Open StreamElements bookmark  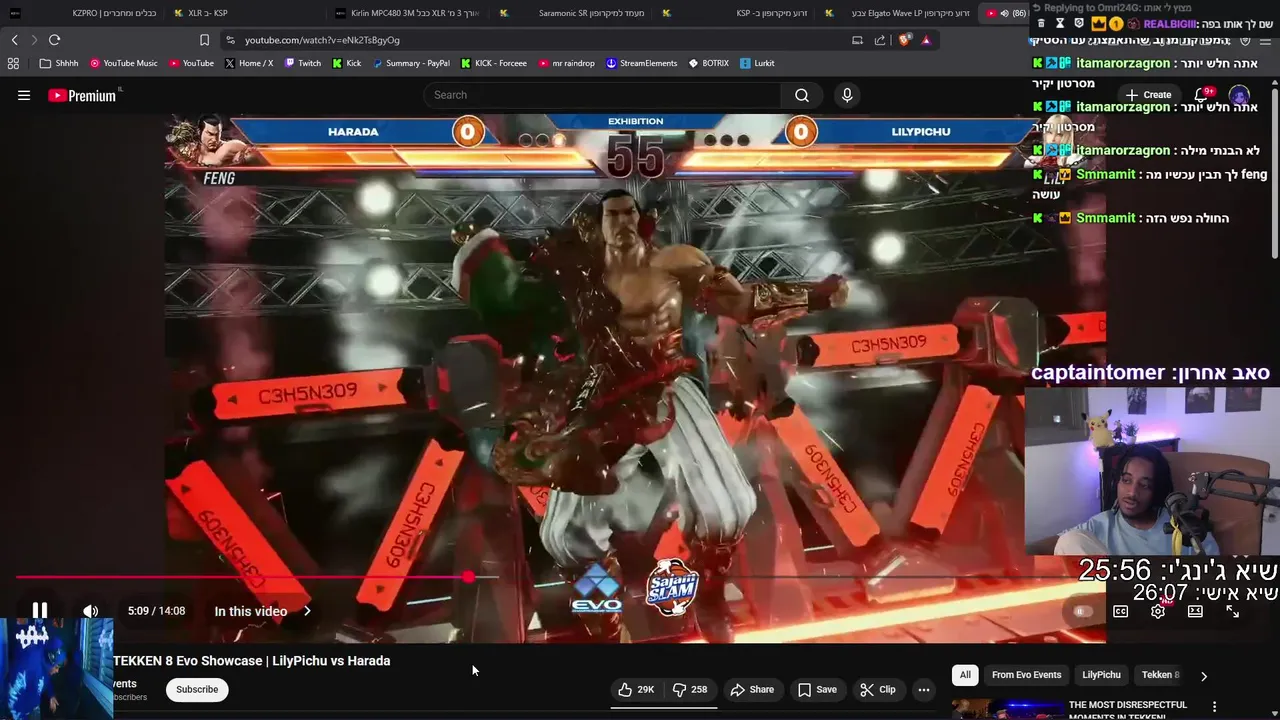click(x=641, y=63)
